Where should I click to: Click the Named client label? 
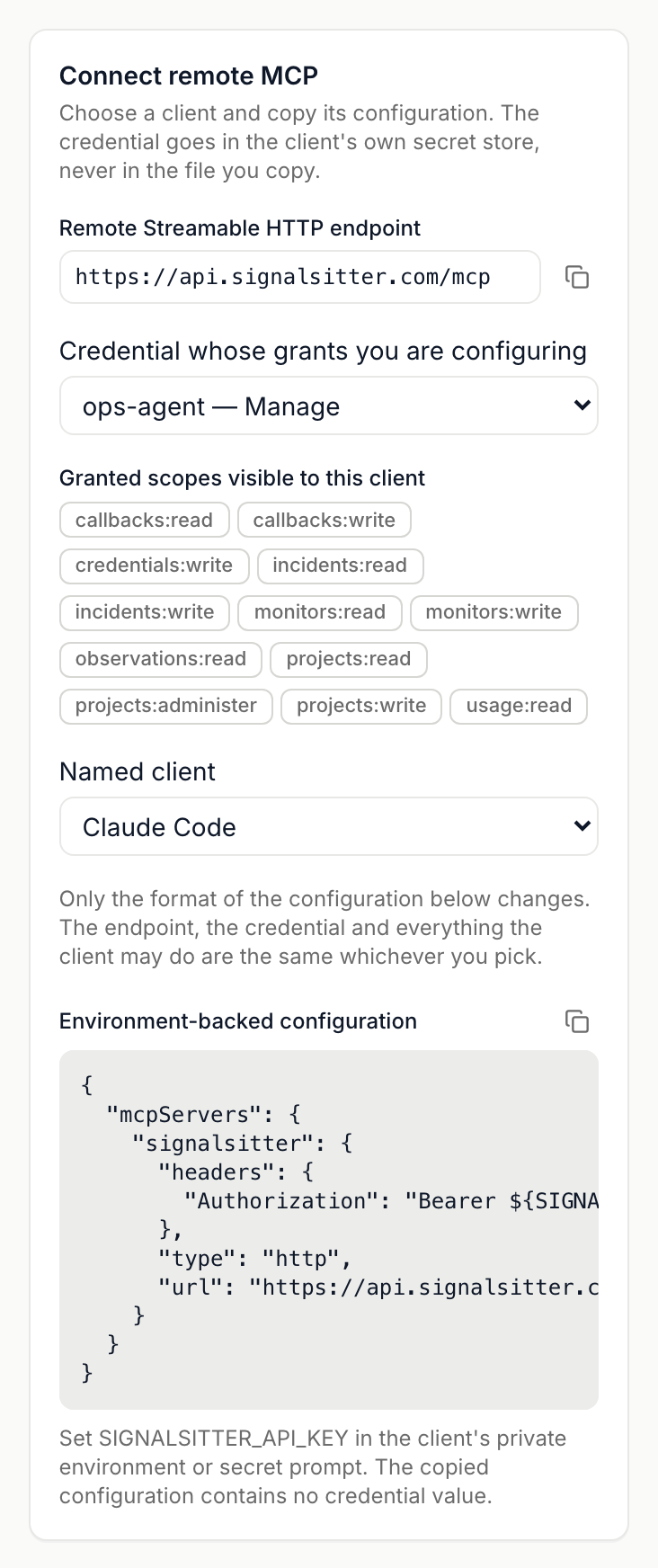point(138,772)
